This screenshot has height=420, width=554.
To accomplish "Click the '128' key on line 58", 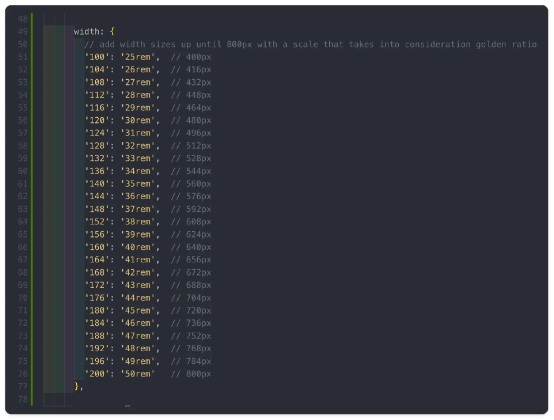I will coord(97,146).
